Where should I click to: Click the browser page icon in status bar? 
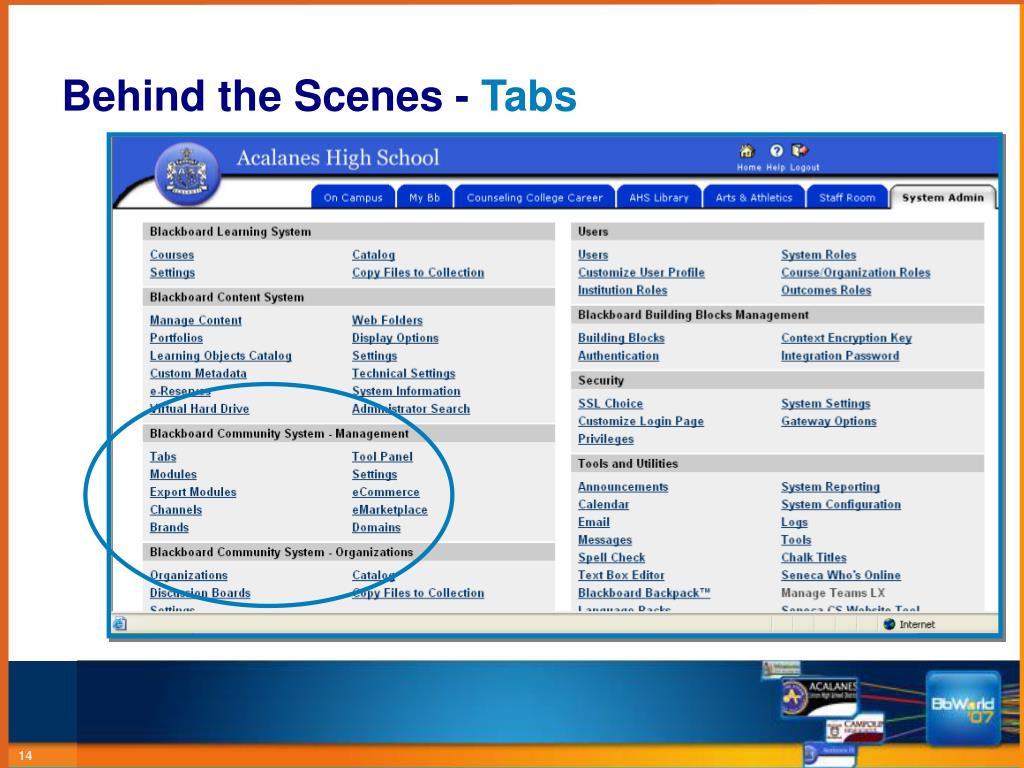(120, 624)
